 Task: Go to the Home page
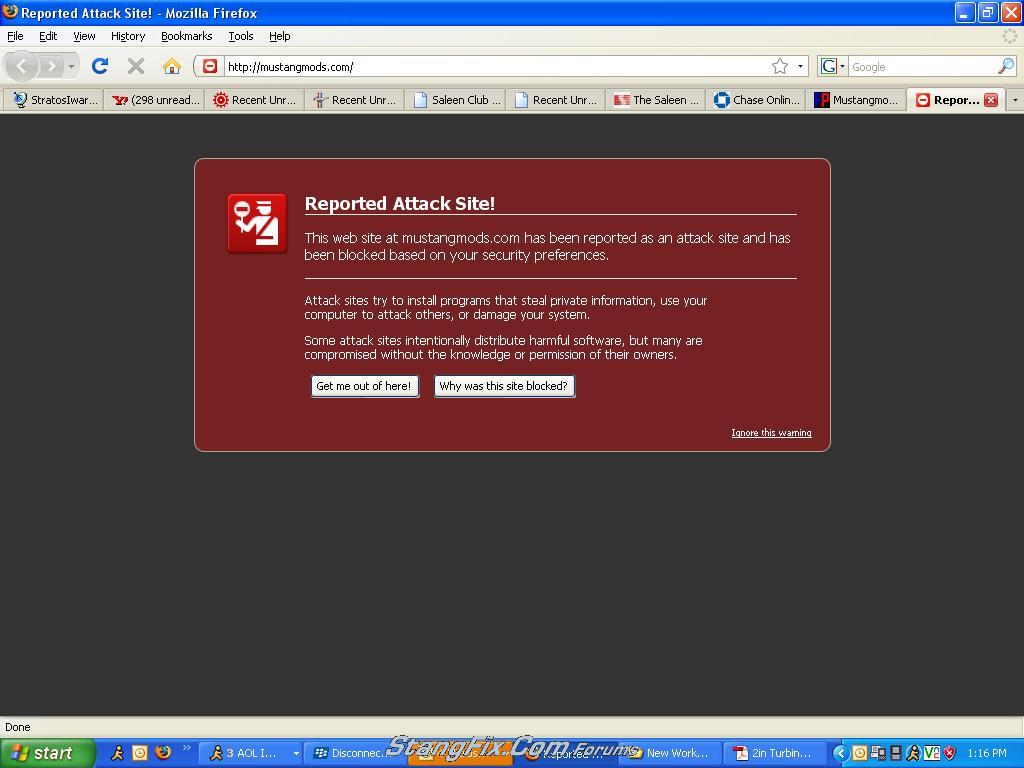tap(172, 66)
